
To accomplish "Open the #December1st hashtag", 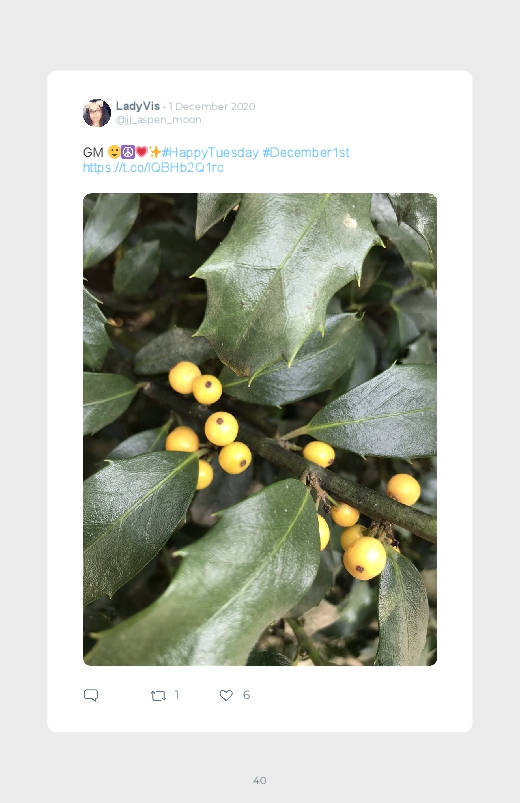I will (306, 153).
